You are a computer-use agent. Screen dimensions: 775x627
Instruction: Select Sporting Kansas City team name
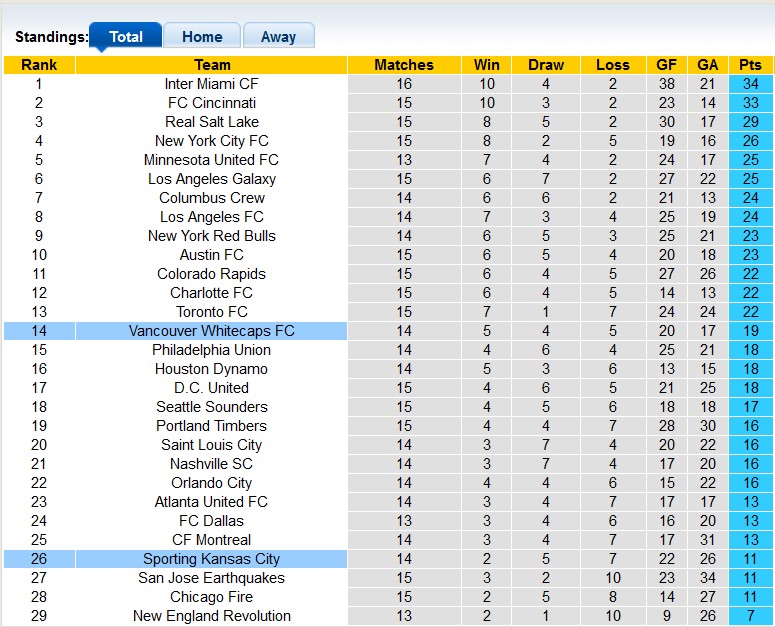click(x=212, y=559)
